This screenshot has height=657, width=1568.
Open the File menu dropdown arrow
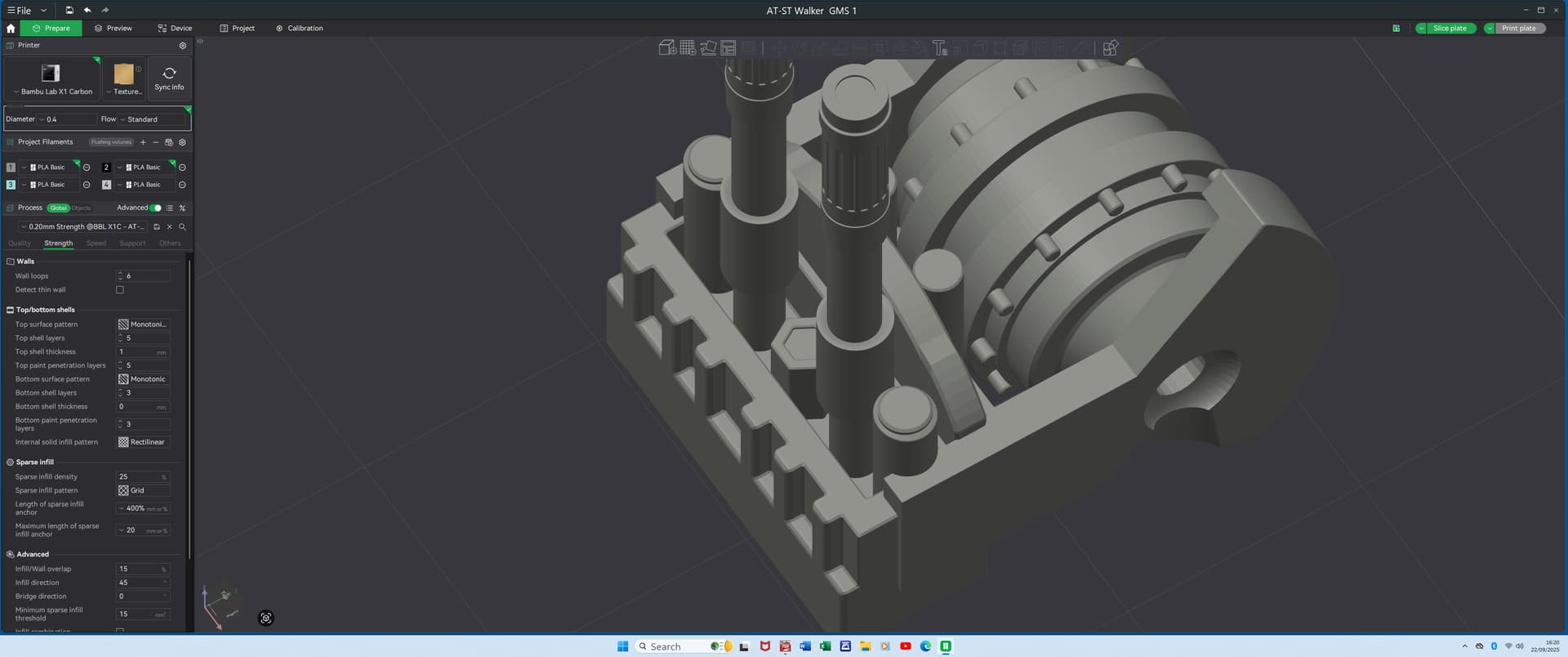tap(43, 11)
